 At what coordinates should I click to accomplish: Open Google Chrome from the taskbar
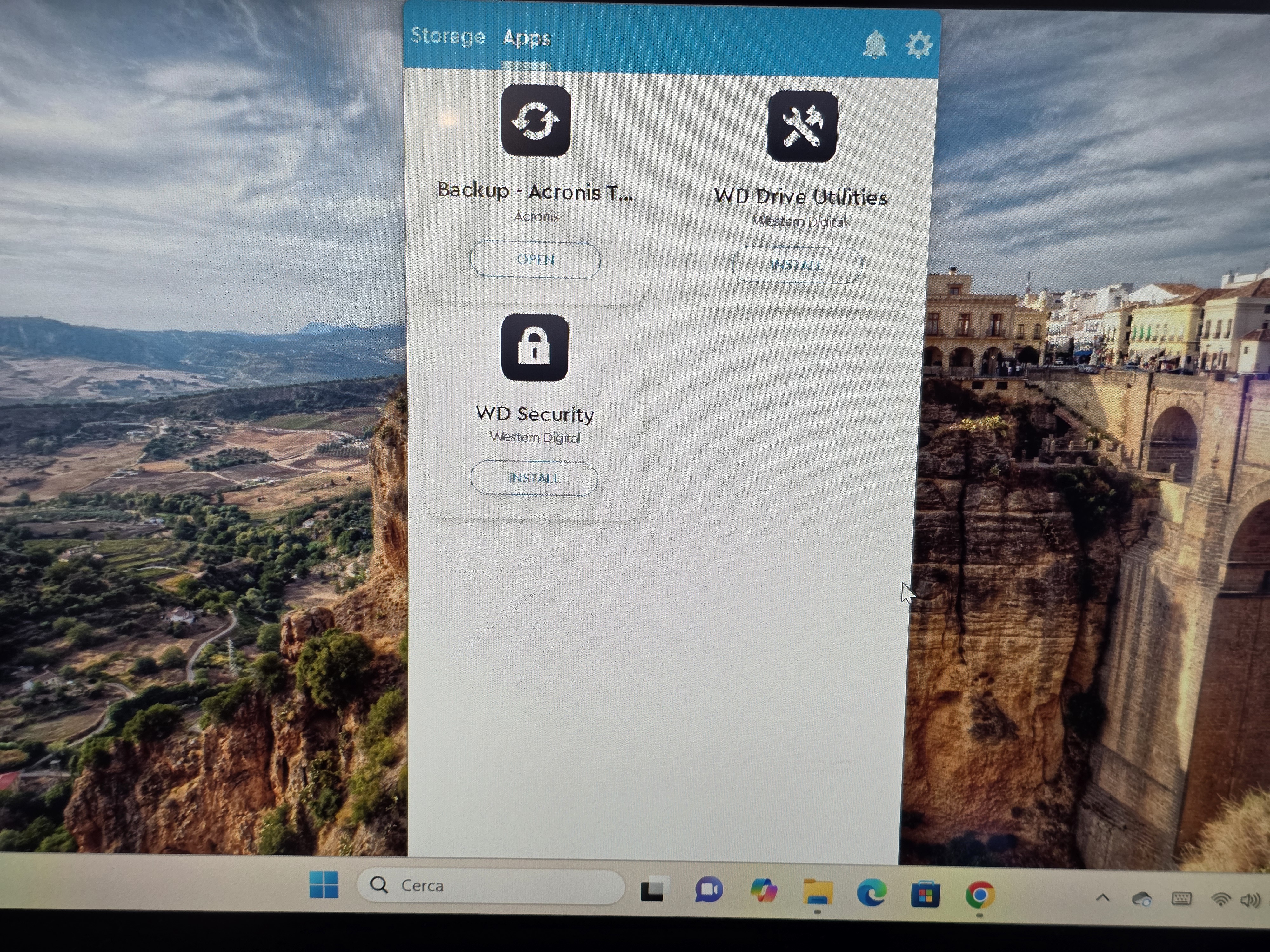click(979, 895)
